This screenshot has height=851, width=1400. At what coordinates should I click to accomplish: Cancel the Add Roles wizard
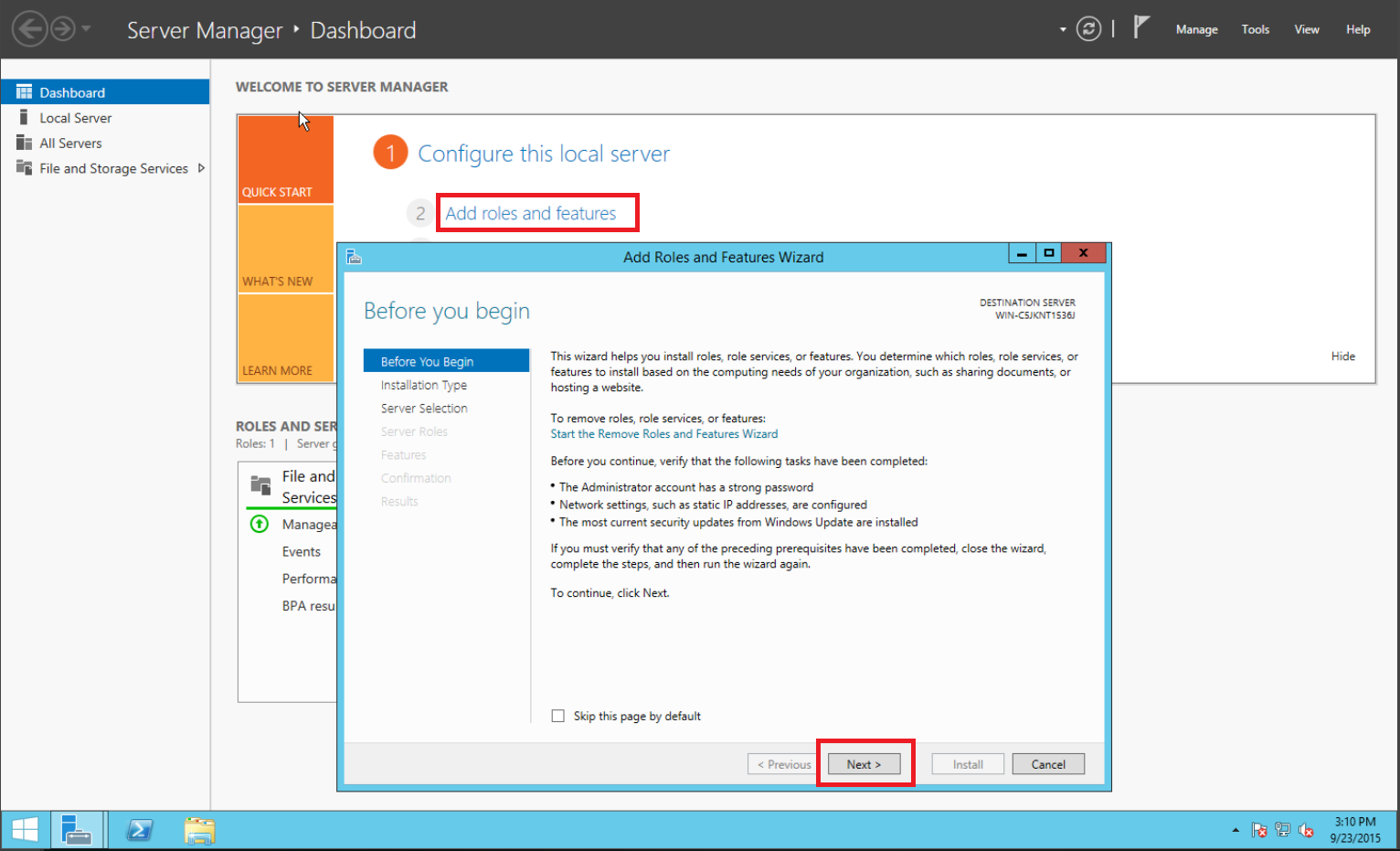[1048, 764]
